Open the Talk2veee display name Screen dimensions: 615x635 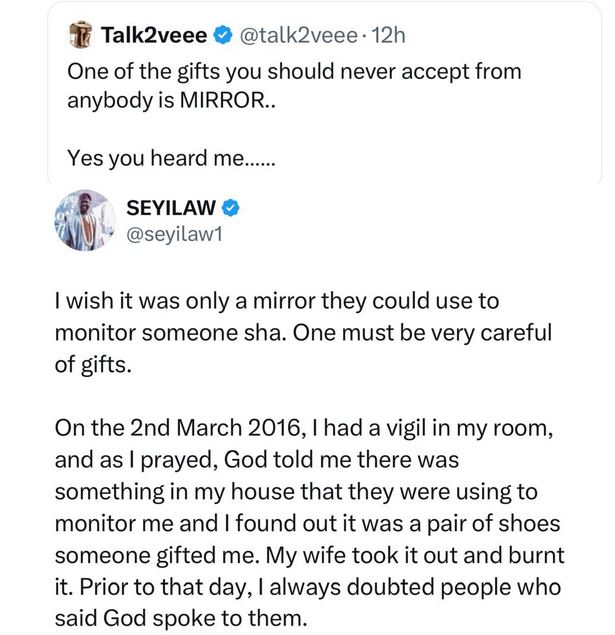[x=153, y=36]
